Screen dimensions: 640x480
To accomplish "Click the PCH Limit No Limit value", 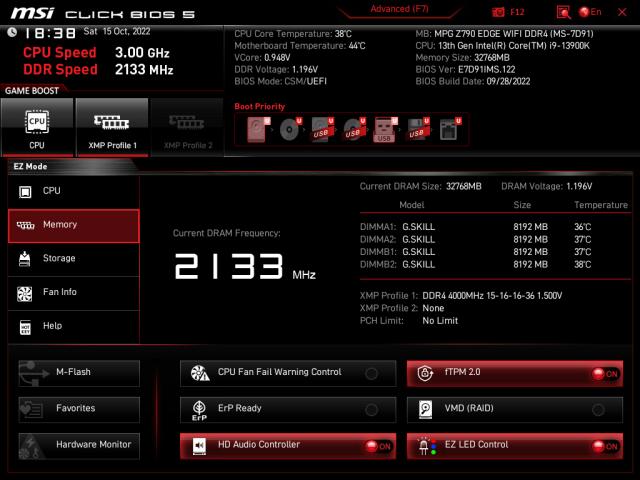I will 440,321.
